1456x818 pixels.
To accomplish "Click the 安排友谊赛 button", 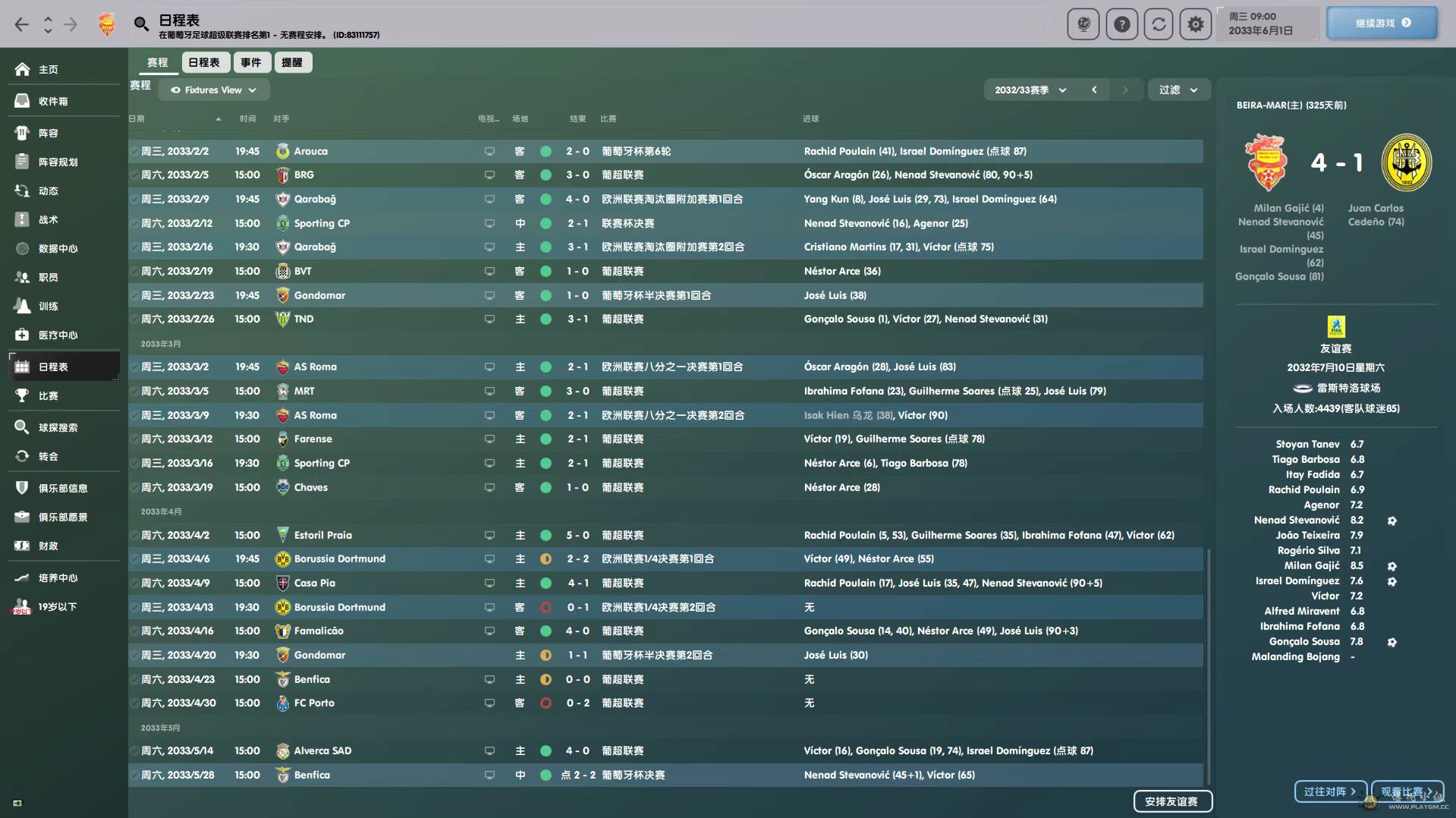I will pyautogui.click(x=1171, y=801).
